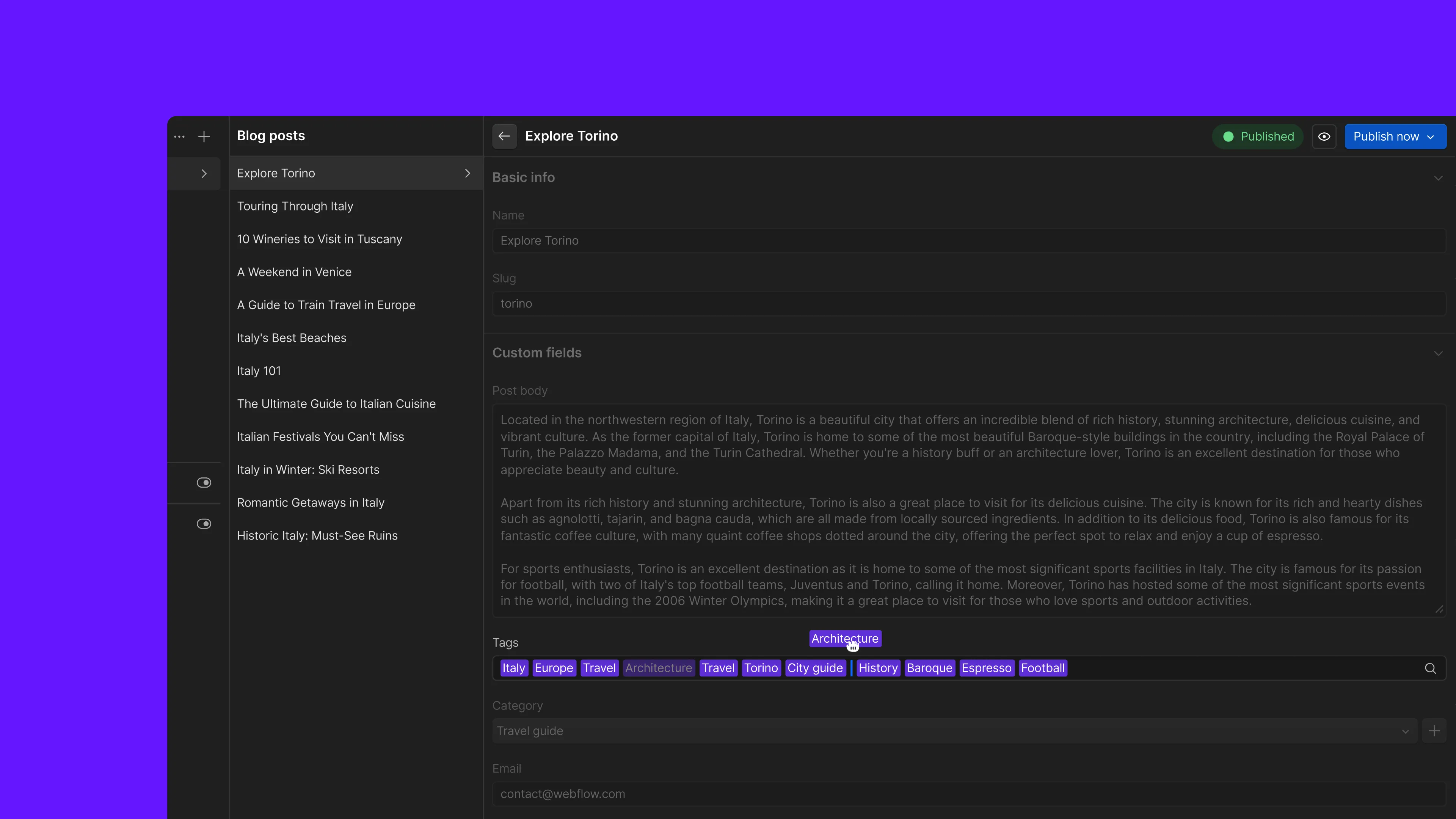
Task: Select the Europe tag
Action: (x=554, y=668)
